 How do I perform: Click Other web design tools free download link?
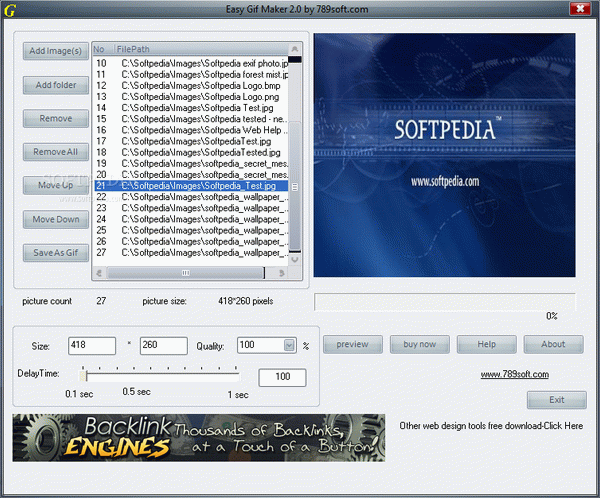(491, 426)
